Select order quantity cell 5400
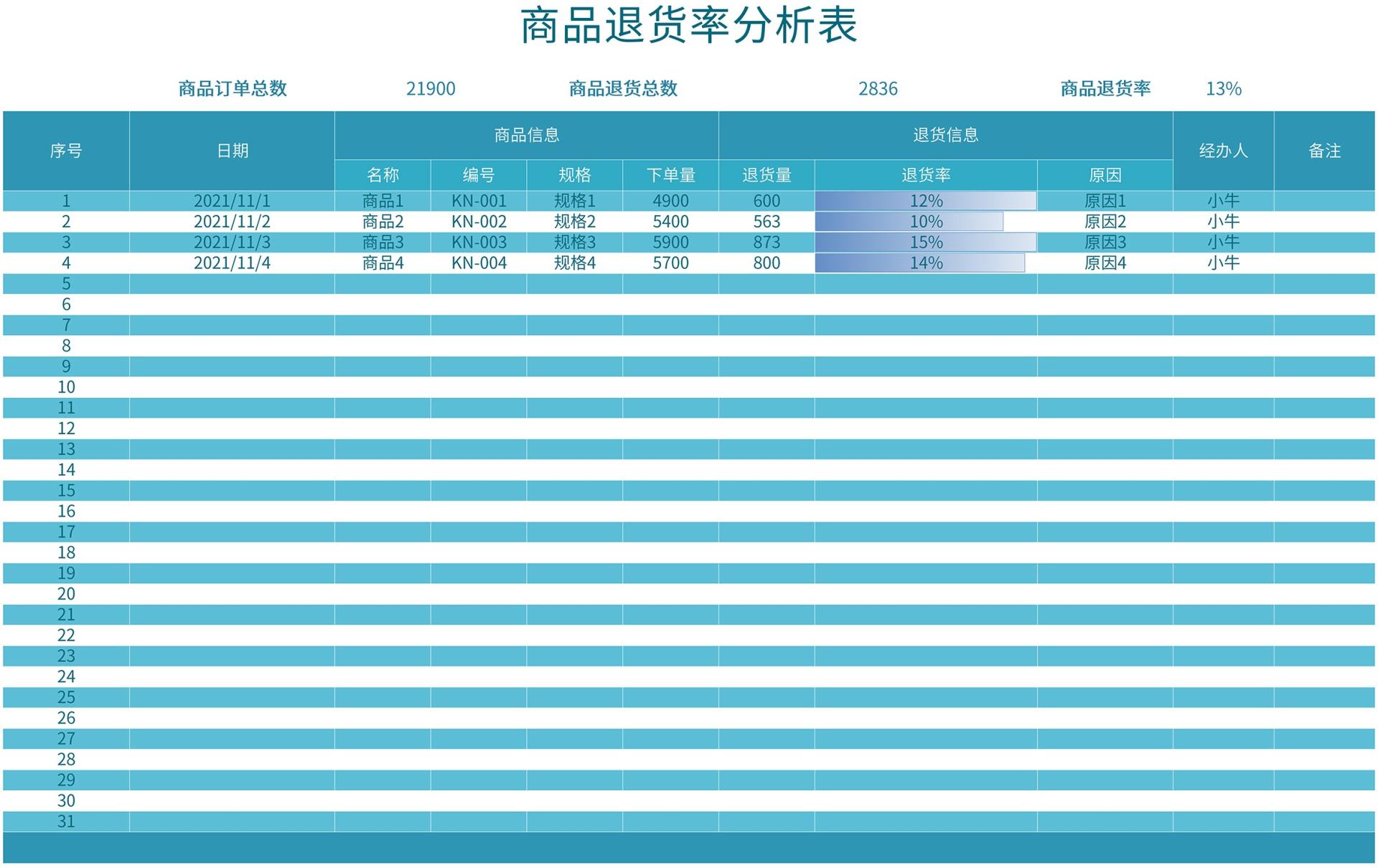The height and width of the screenshot is (868, 1378). click(671, 222)
